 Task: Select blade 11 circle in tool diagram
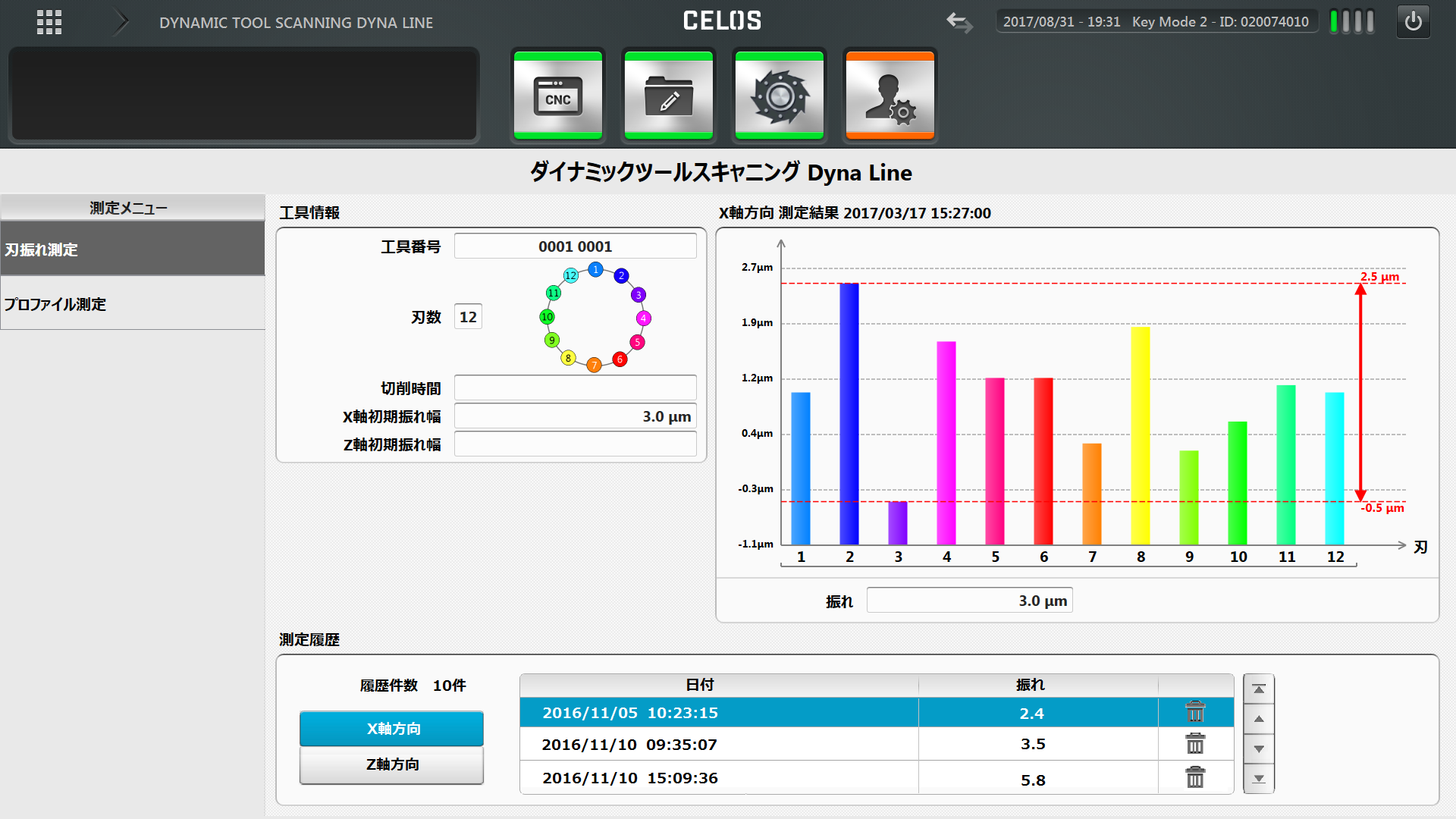[554, 293]
